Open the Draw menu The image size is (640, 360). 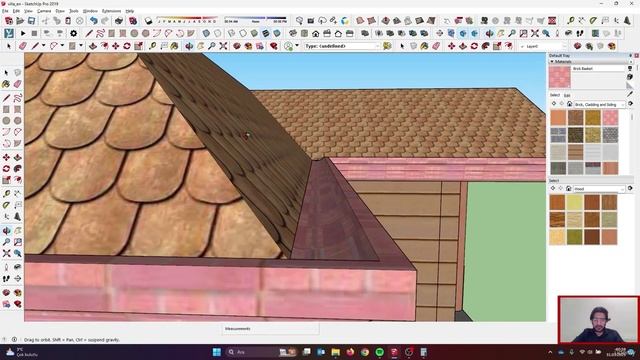tap(60, 11)
